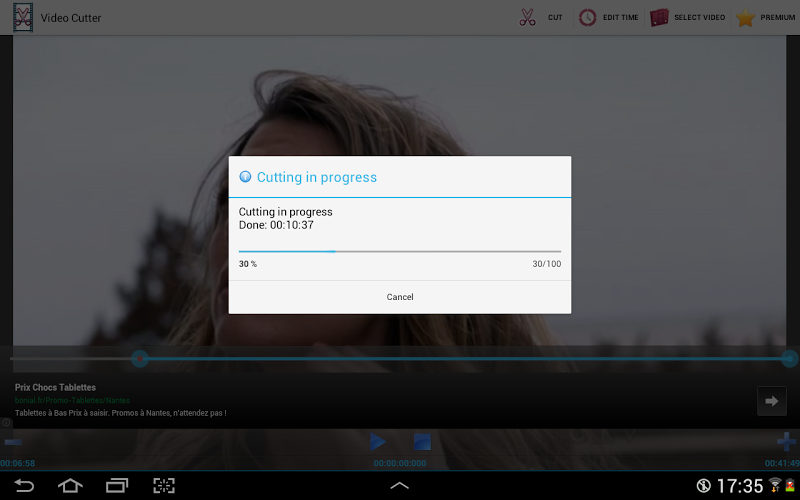The image size is (800, 500).
Task: Open the bonial.fr Promo-Tablettes link
Action: click(x=72, y=401)
